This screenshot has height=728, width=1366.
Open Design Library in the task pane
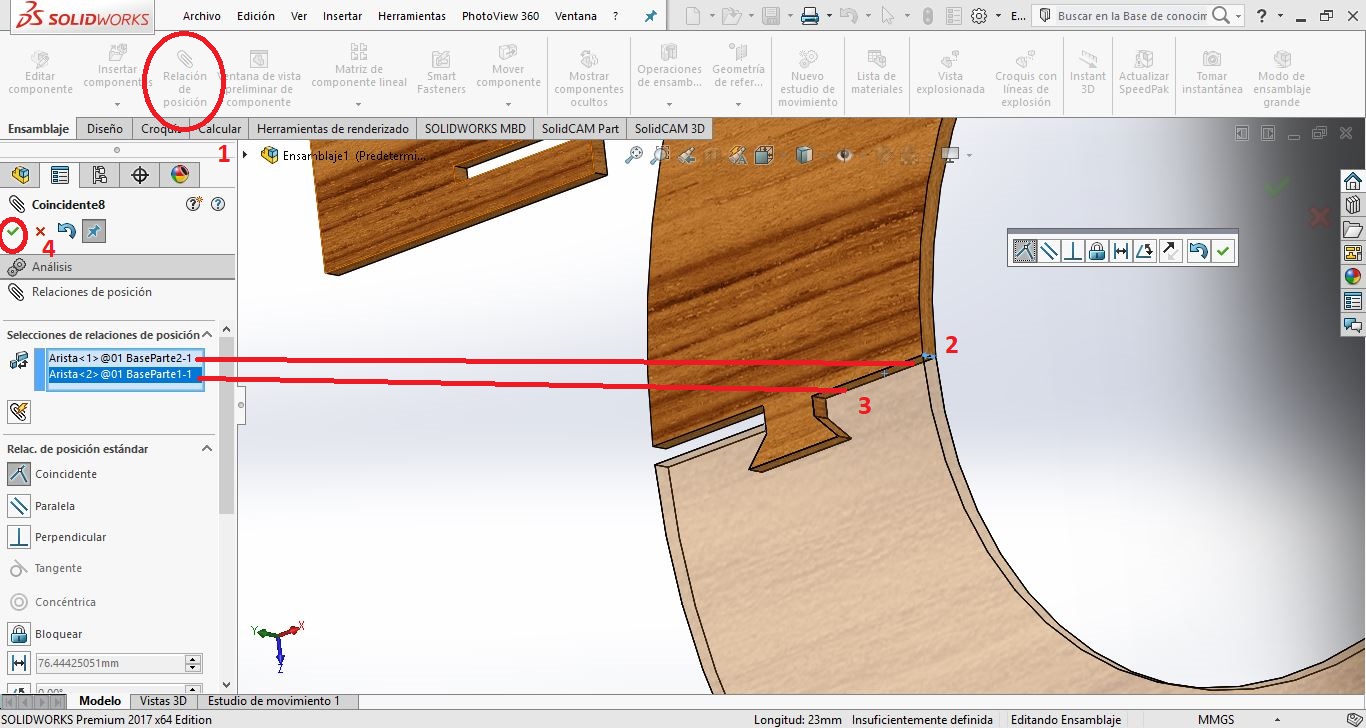(1353, 205)
